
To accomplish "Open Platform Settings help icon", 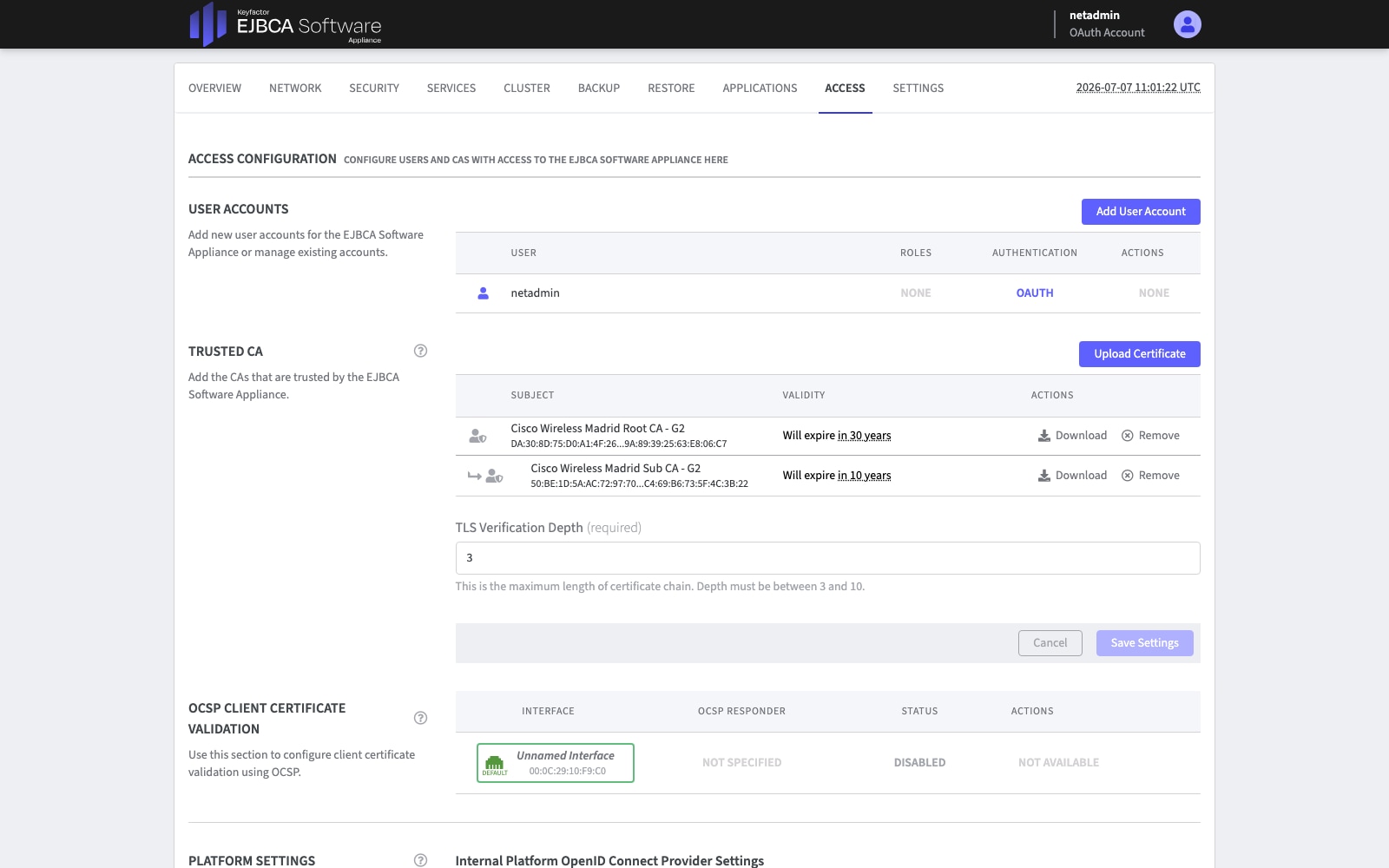I will (x=420, y=860).
